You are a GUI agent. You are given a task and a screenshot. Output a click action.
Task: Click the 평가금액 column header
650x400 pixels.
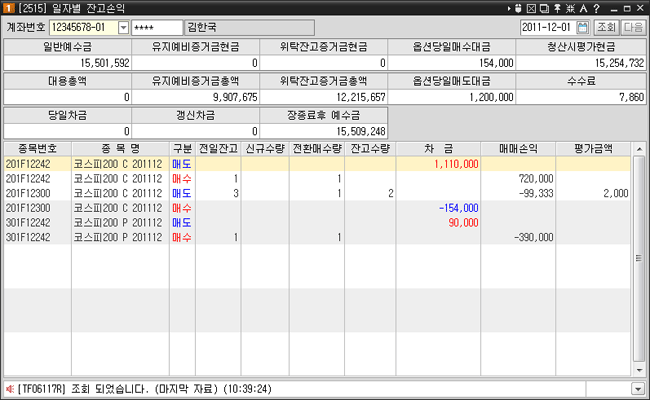(593, 149)
